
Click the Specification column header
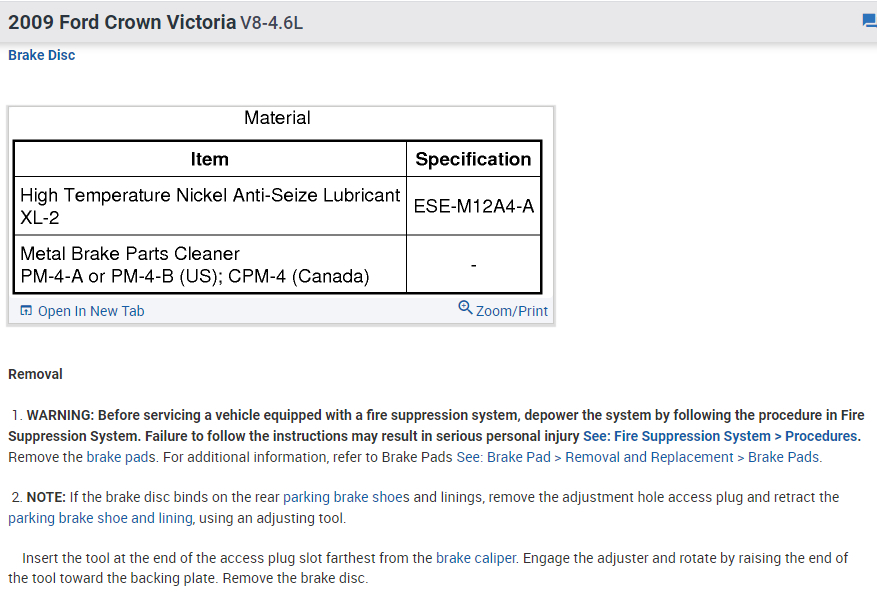coord(473,159)
